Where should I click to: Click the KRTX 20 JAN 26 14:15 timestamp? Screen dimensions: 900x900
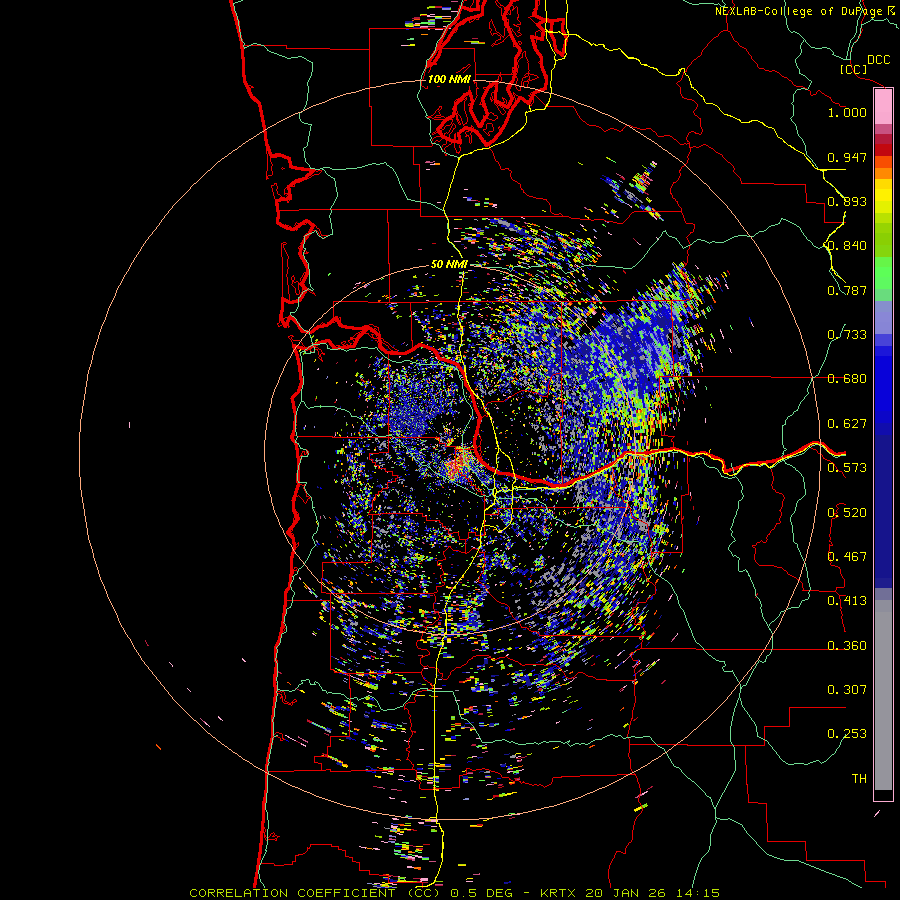[x=630, y=893]
